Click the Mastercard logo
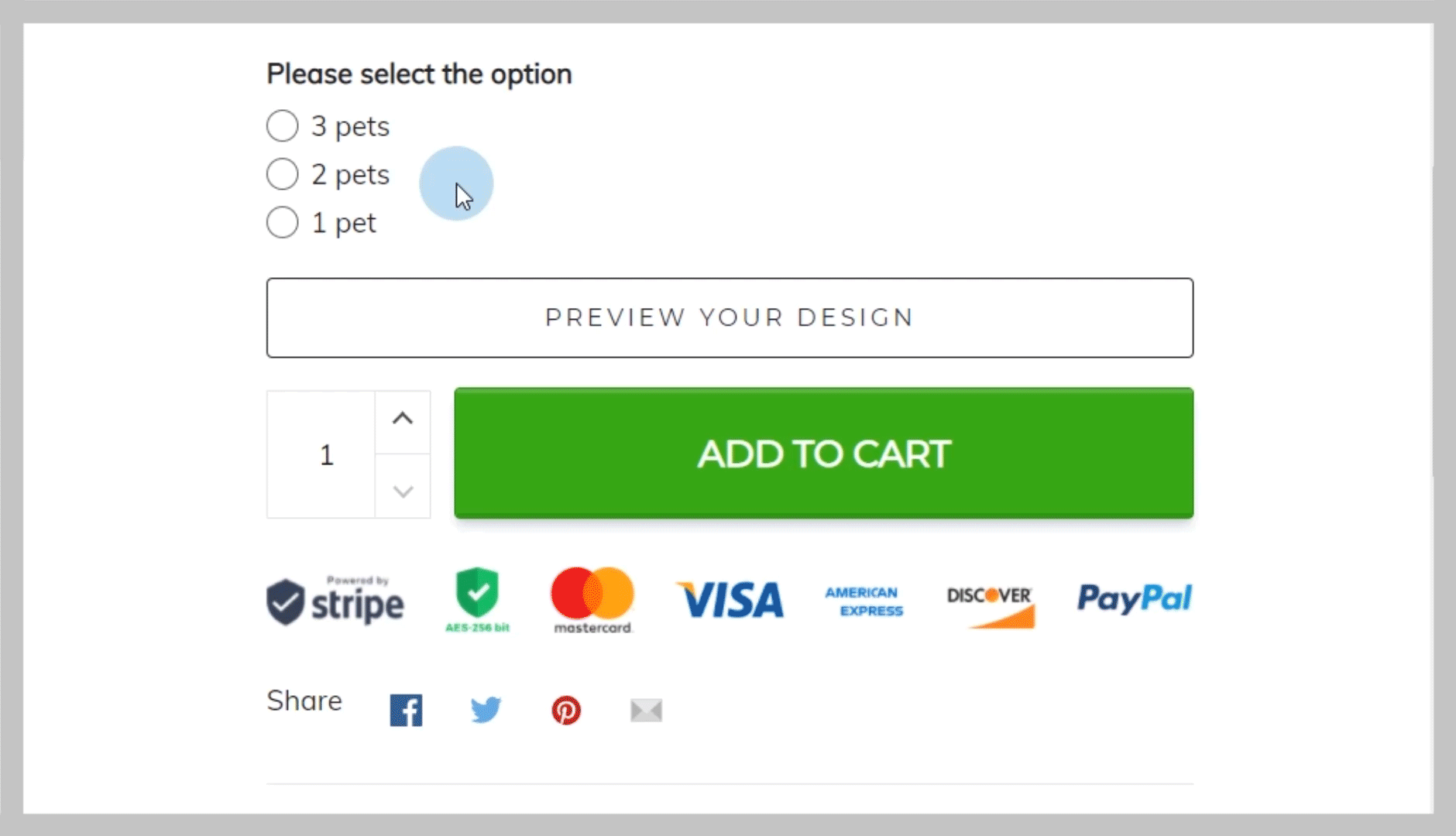 [x=592, y=600]
